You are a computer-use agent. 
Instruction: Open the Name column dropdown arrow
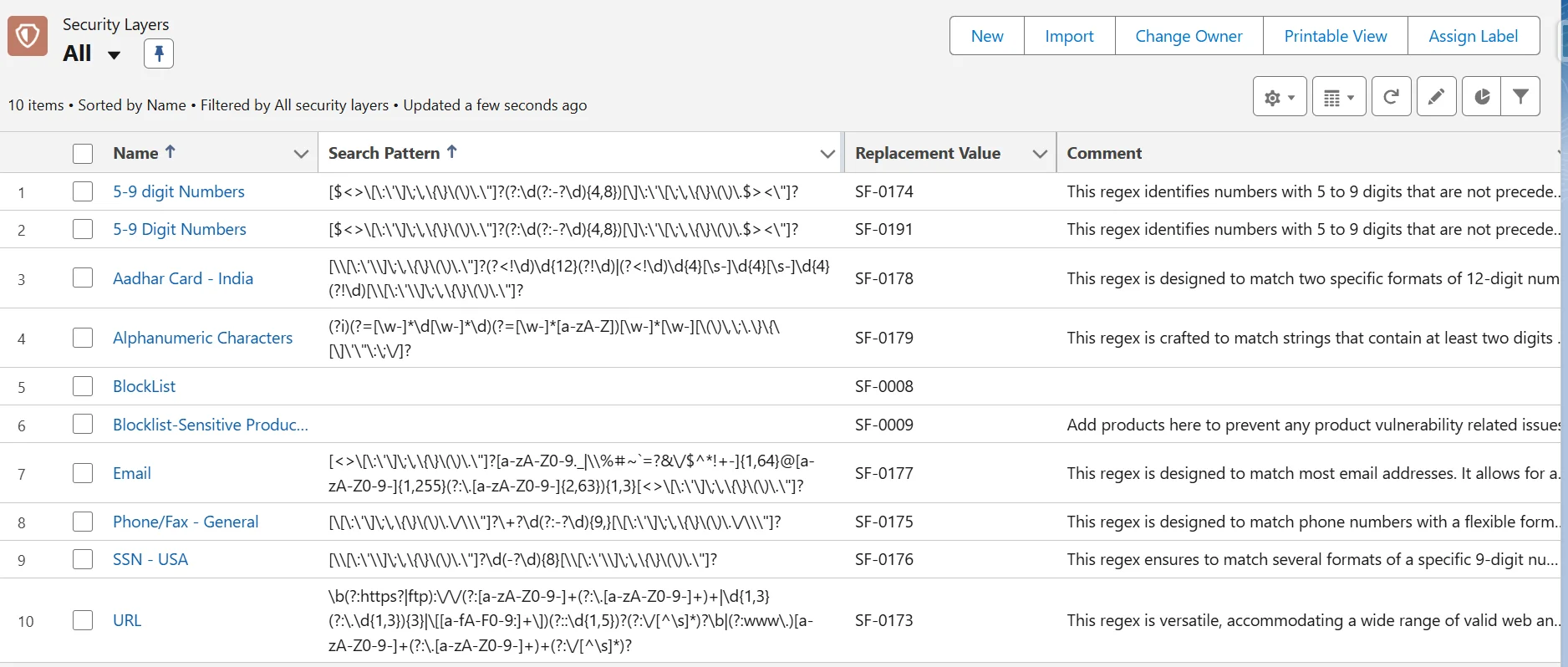pyautogui.click(x=301, y=154)
